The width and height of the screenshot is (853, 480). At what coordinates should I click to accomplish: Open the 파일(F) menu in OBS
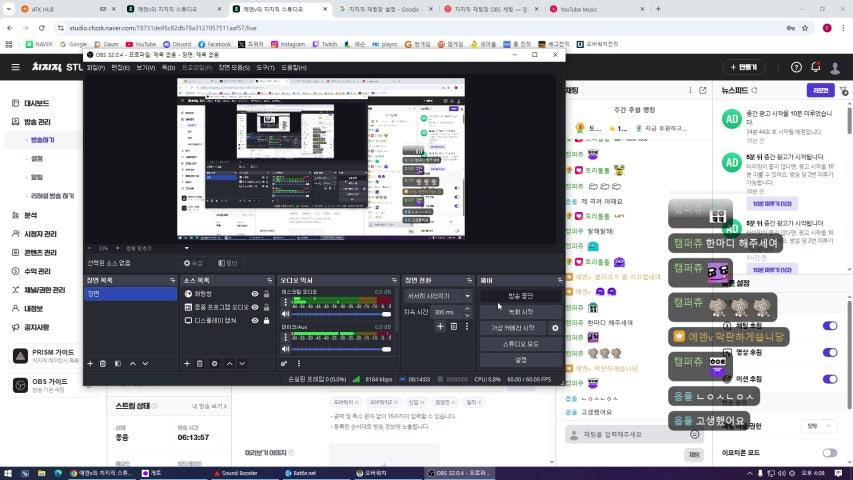[95, 67]
